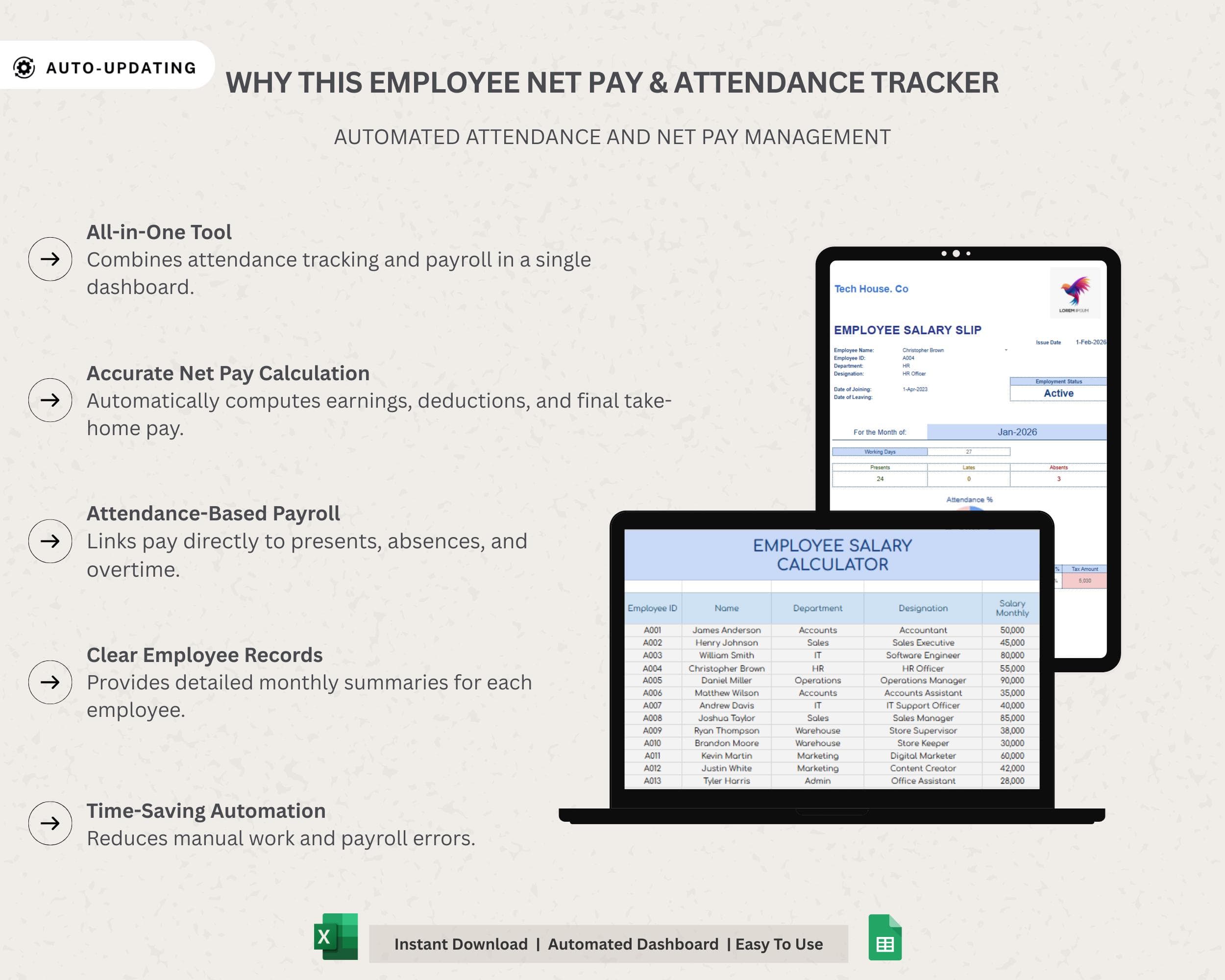Click the Active employment status box
The image size is (1225, 980).
pos(1058,393)
